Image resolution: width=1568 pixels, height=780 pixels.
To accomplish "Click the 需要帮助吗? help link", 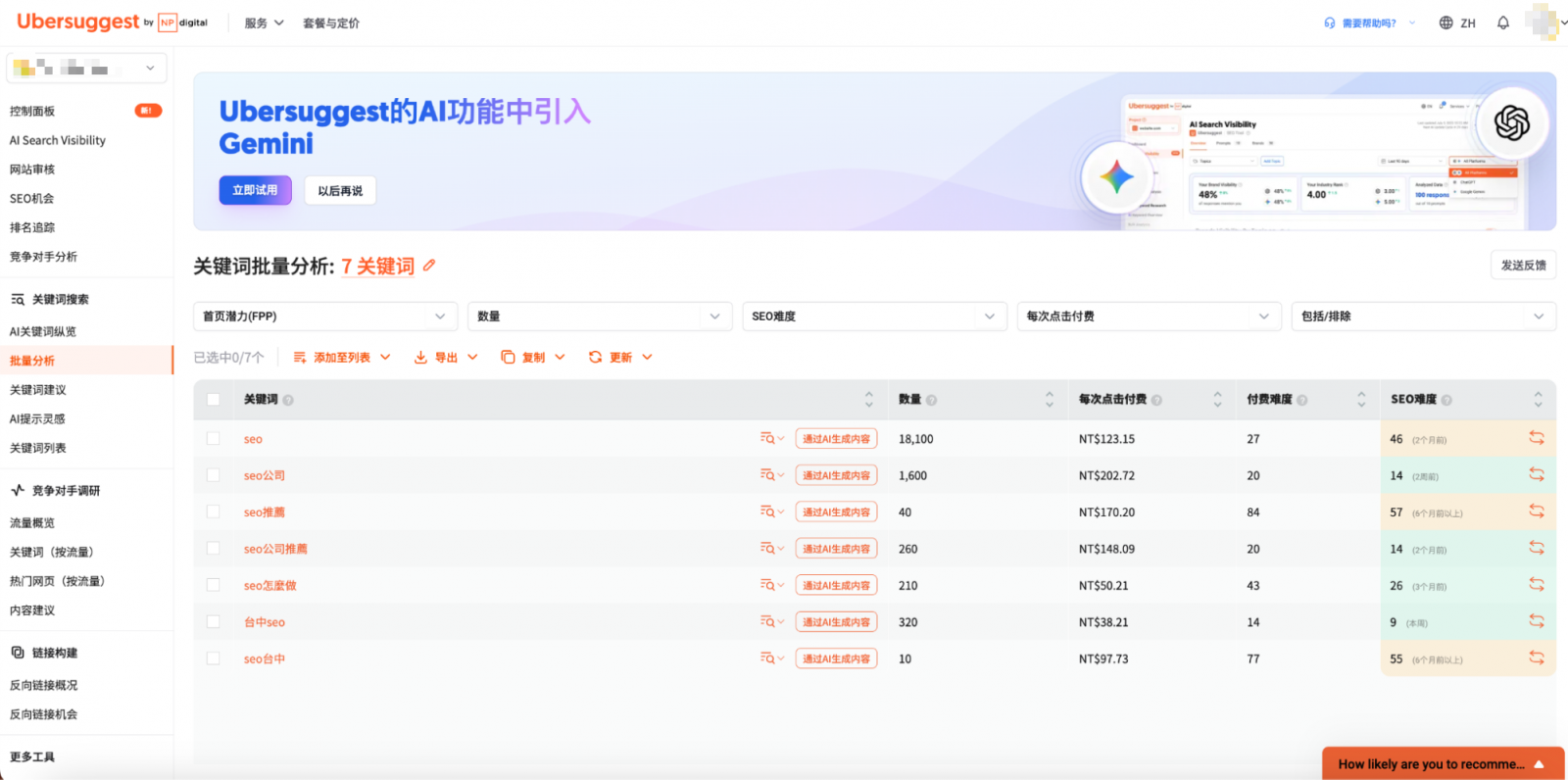I will (1369, 23).
